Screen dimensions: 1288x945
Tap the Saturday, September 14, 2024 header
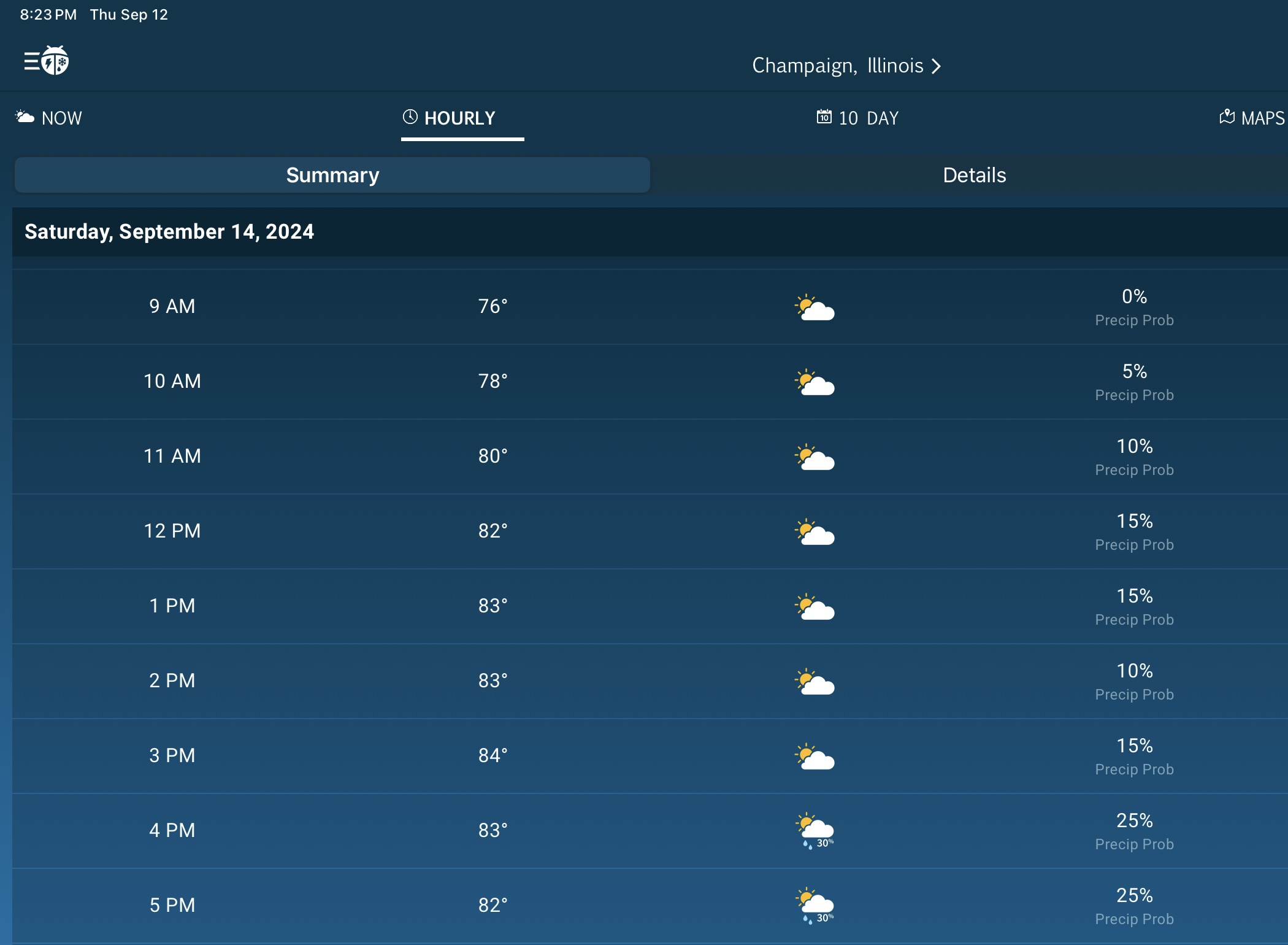(x=169, y=232)
